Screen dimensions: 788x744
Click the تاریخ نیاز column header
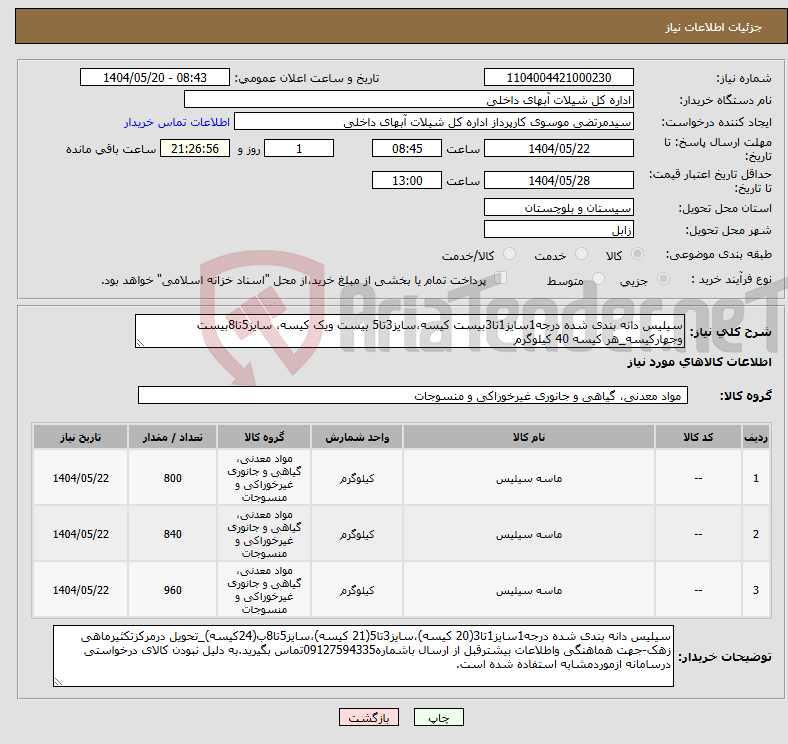(80, 437)
